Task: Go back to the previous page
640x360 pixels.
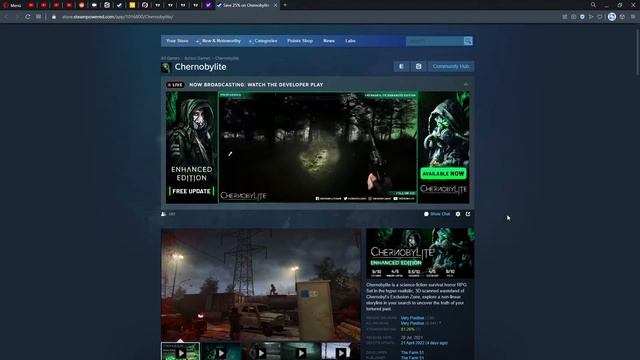Action: [x=6, y=17]
